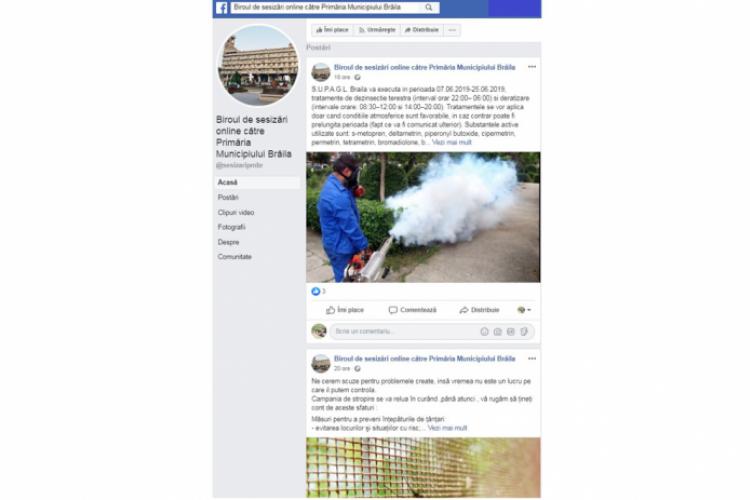Open the first post's three-dot menu
Screen dimensions: 750x500
pyautogui.click(x=532, y=67)
